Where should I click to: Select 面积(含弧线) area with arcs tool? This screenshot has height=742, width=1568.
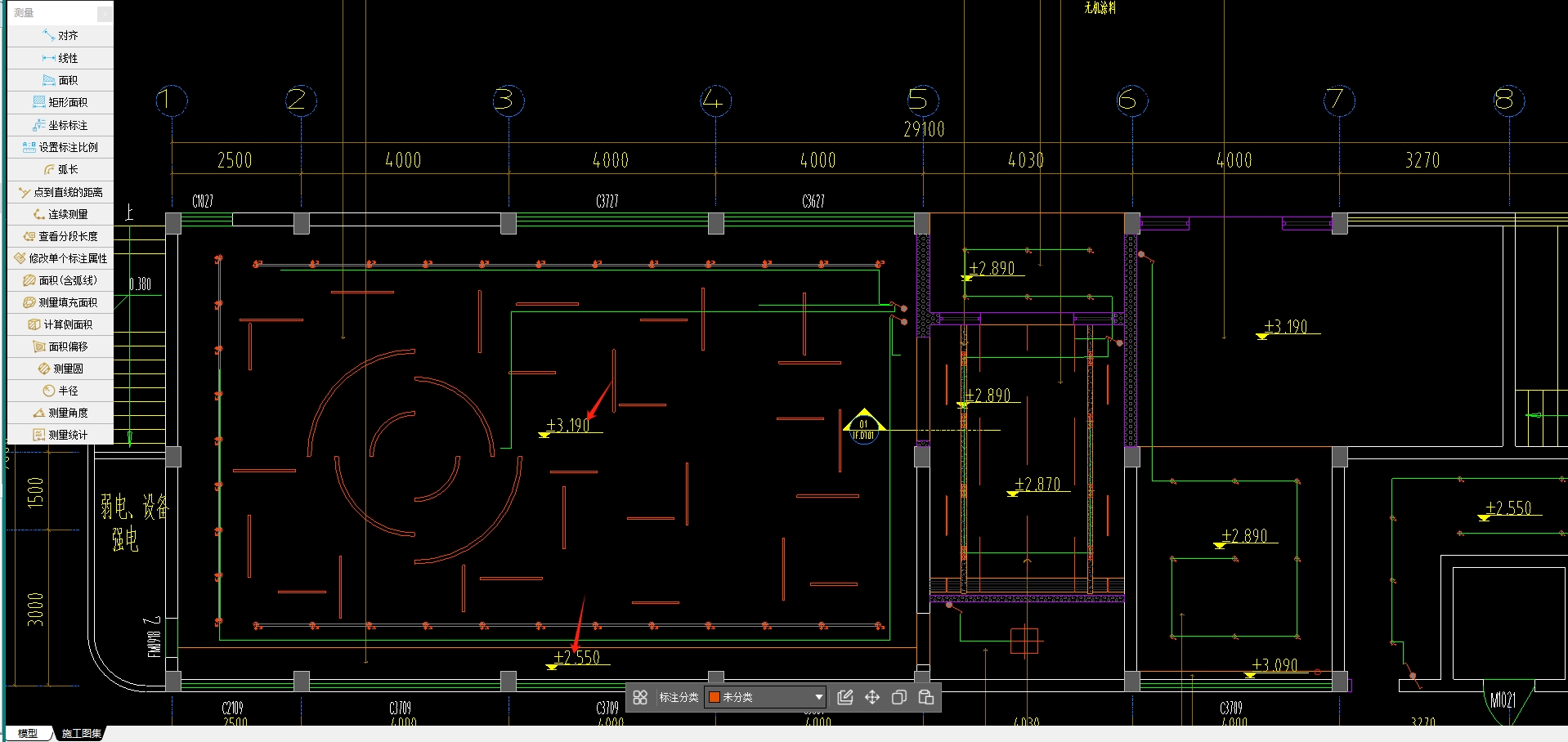point(60,280)
